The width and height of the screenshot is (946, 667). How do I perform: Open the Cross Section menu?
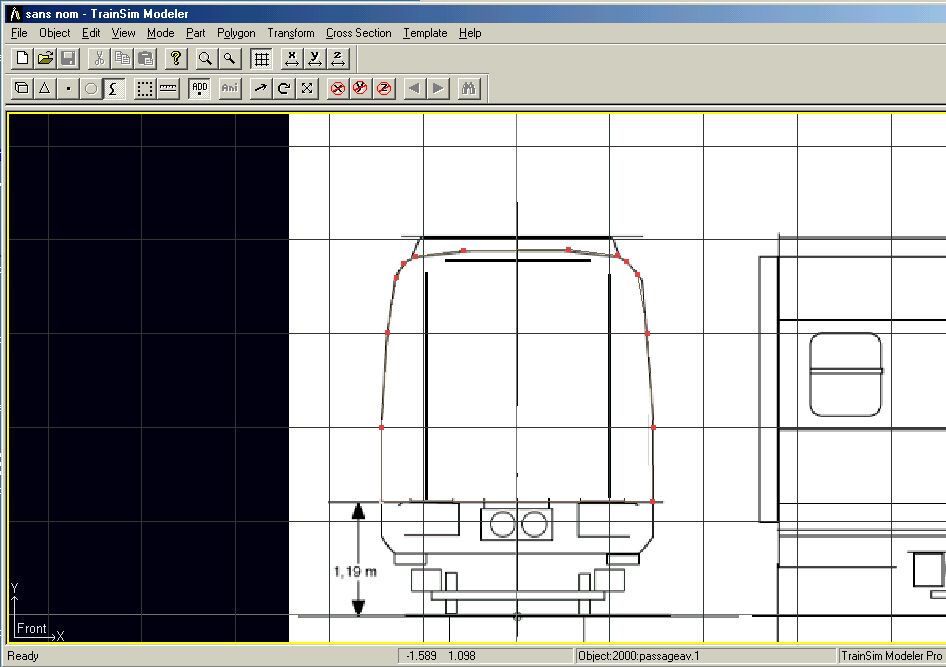point(358,33)
